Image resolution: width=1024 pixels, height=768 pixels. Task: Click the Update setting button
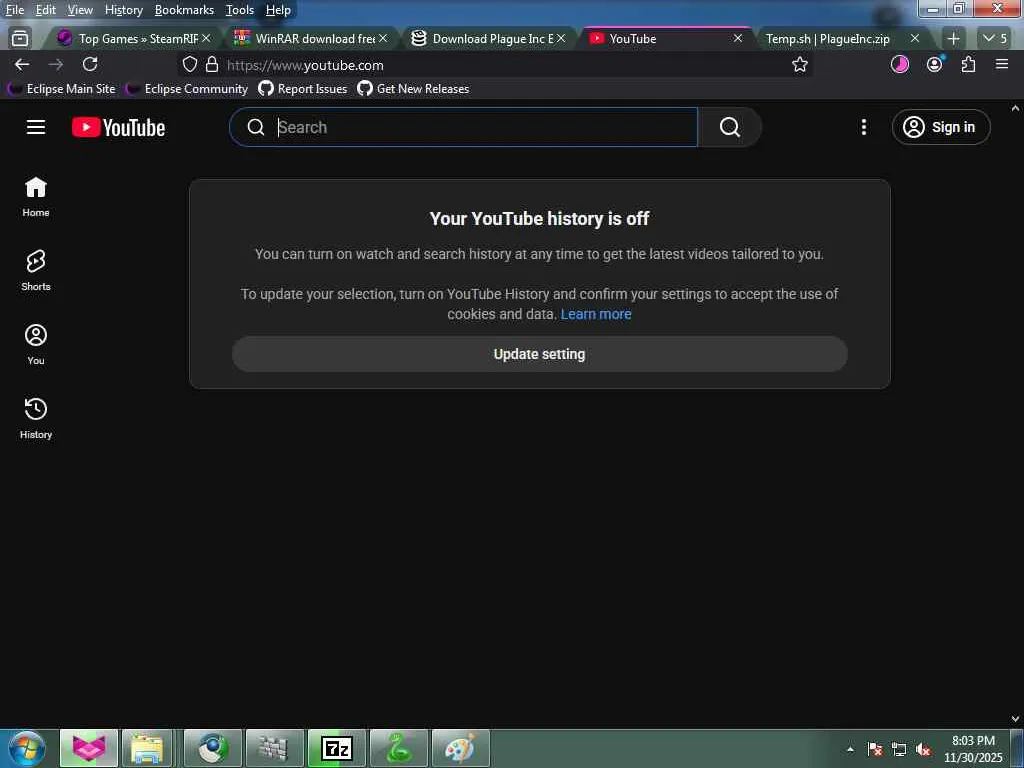539,354
